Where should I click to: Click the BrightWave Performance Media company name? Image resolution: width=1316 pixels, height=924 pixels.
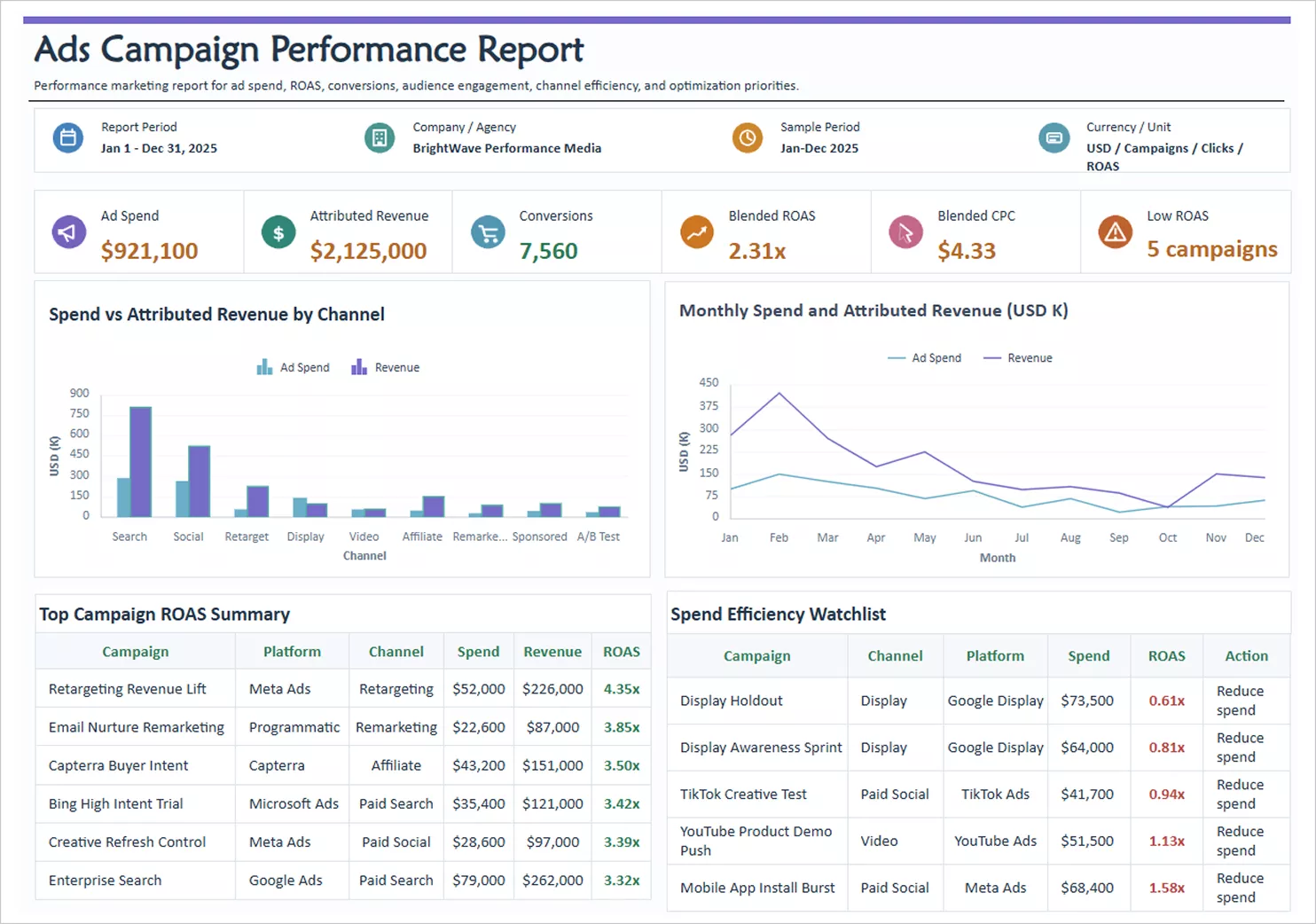click(x=507, y=148)
